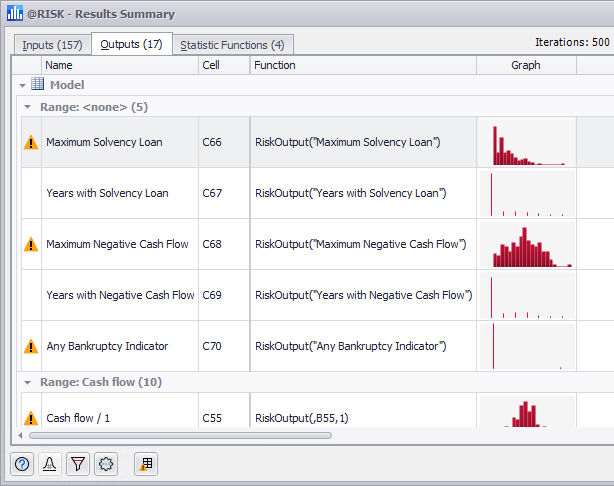614x486 pixels.
Task: Click the table with warning icon button
Action: click(146, 464)
